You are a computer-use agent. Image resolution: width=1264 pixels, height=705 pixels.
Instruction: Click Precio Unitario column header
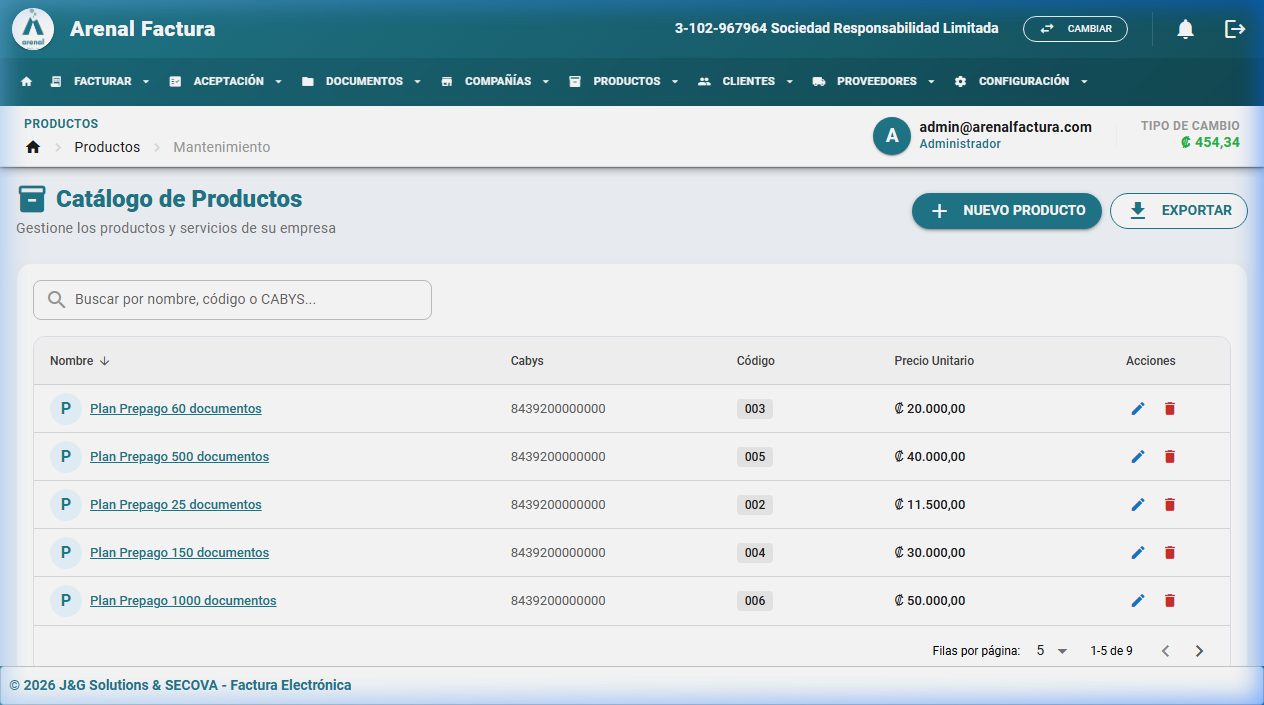coord(934,361)
